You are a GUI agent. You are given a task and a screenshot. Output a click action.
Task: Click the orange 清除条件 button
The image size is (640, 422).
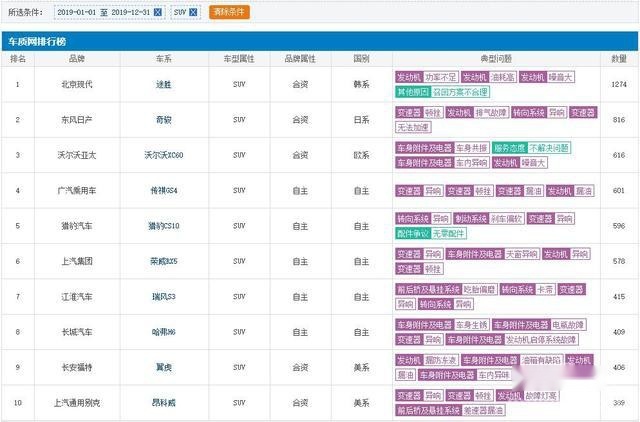229,12
